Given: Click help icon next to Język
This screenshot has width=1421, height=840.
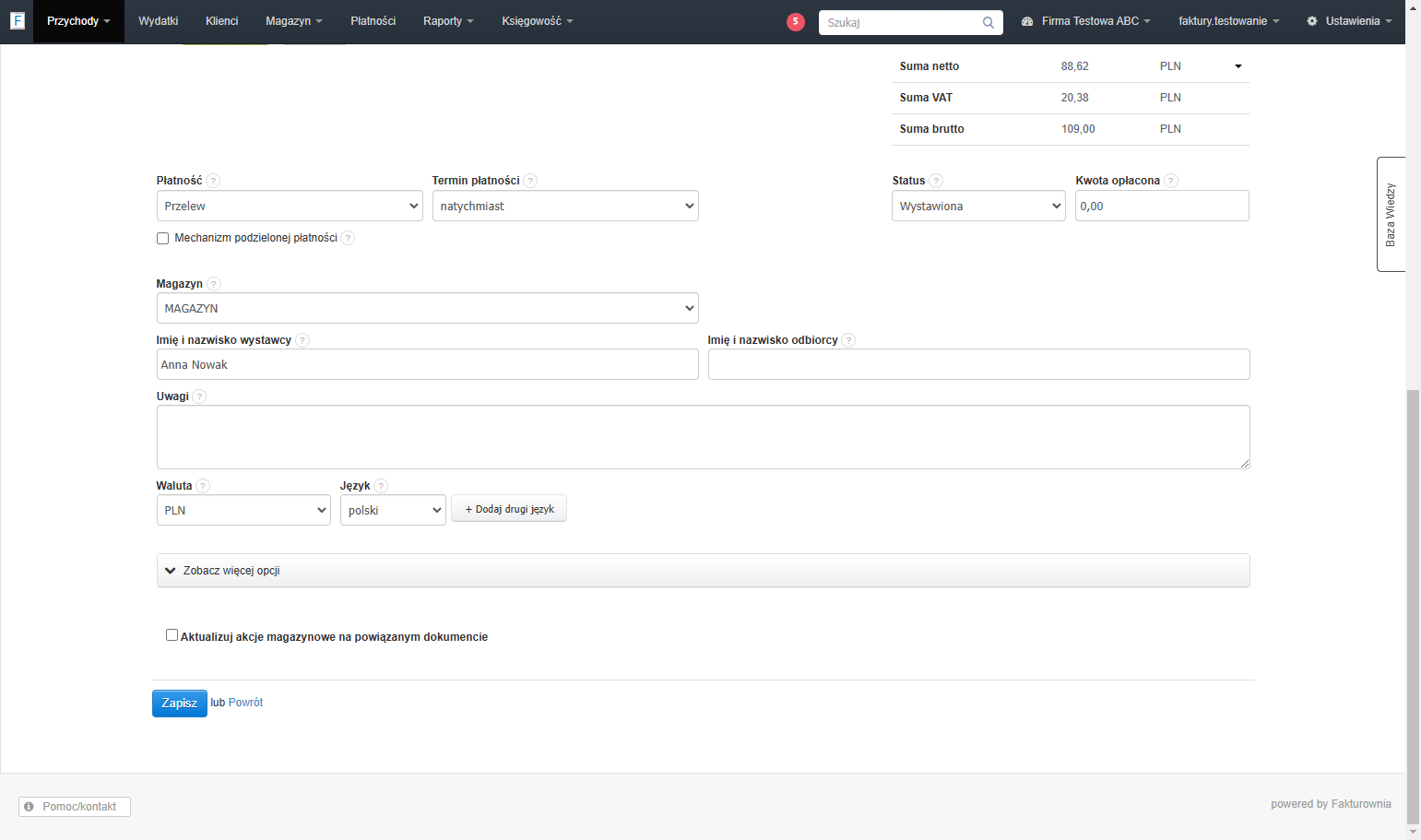Looking at the screenshot, I should (x=381, y=486).
